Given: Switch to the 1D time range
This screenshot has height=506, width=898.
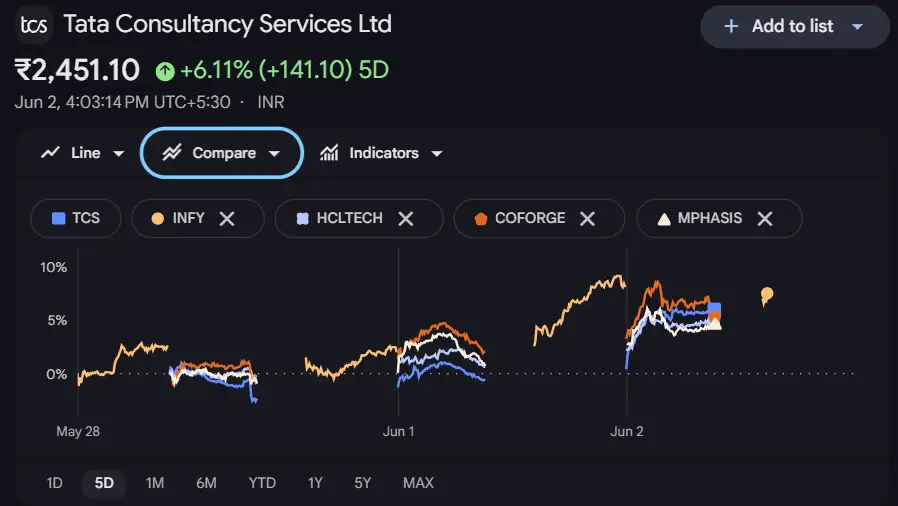Looking at the screenshot, I should pyautogui.click(x=54, y=483).
